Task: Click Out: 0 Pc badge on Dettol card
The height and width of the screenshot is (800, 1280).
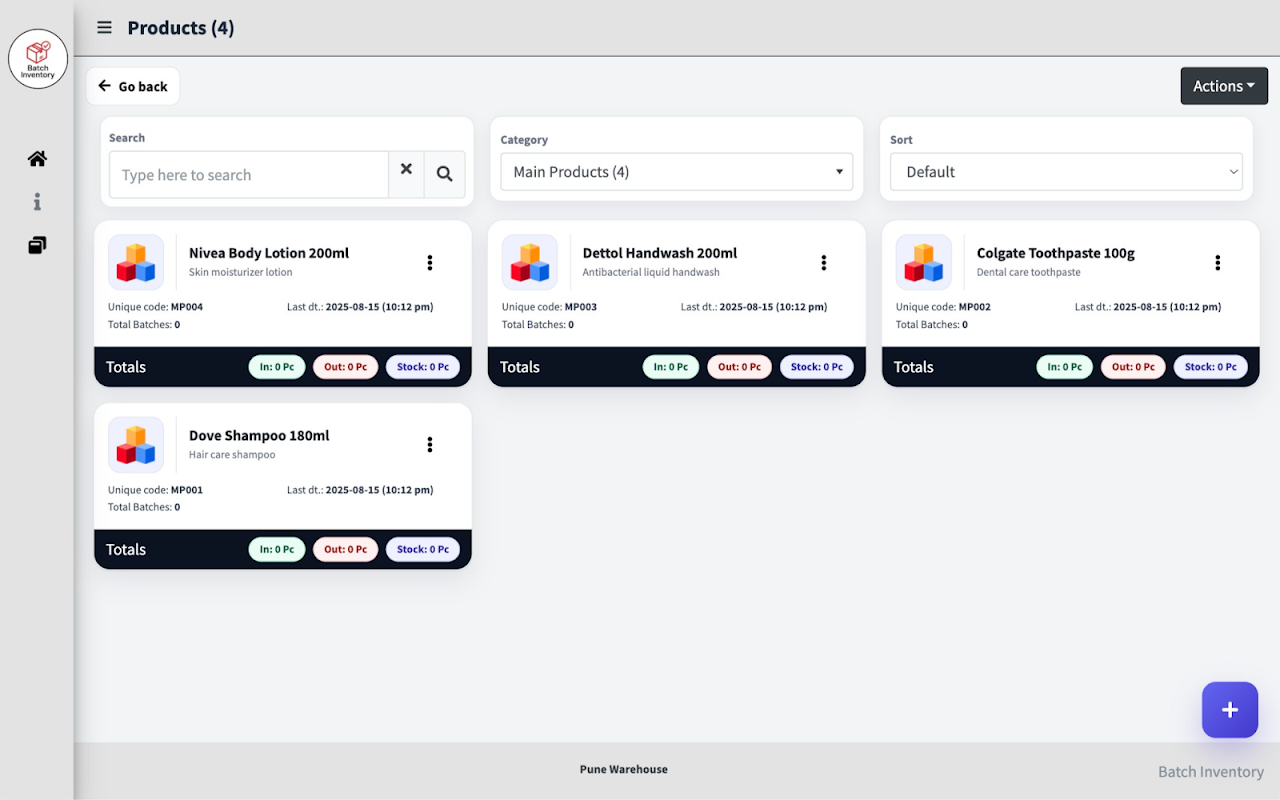Action: pyautogui.click(x=740, y=367)
